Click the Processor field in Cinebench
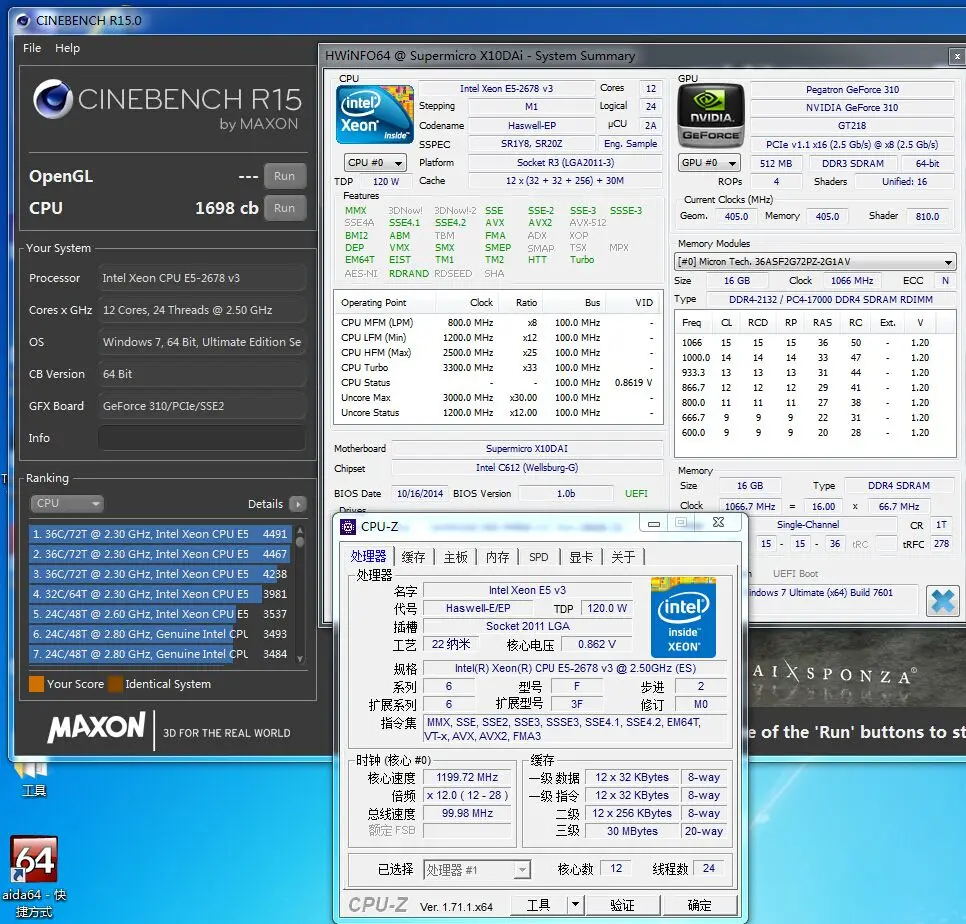Screen dimensions: 966x924 [201, 278]
